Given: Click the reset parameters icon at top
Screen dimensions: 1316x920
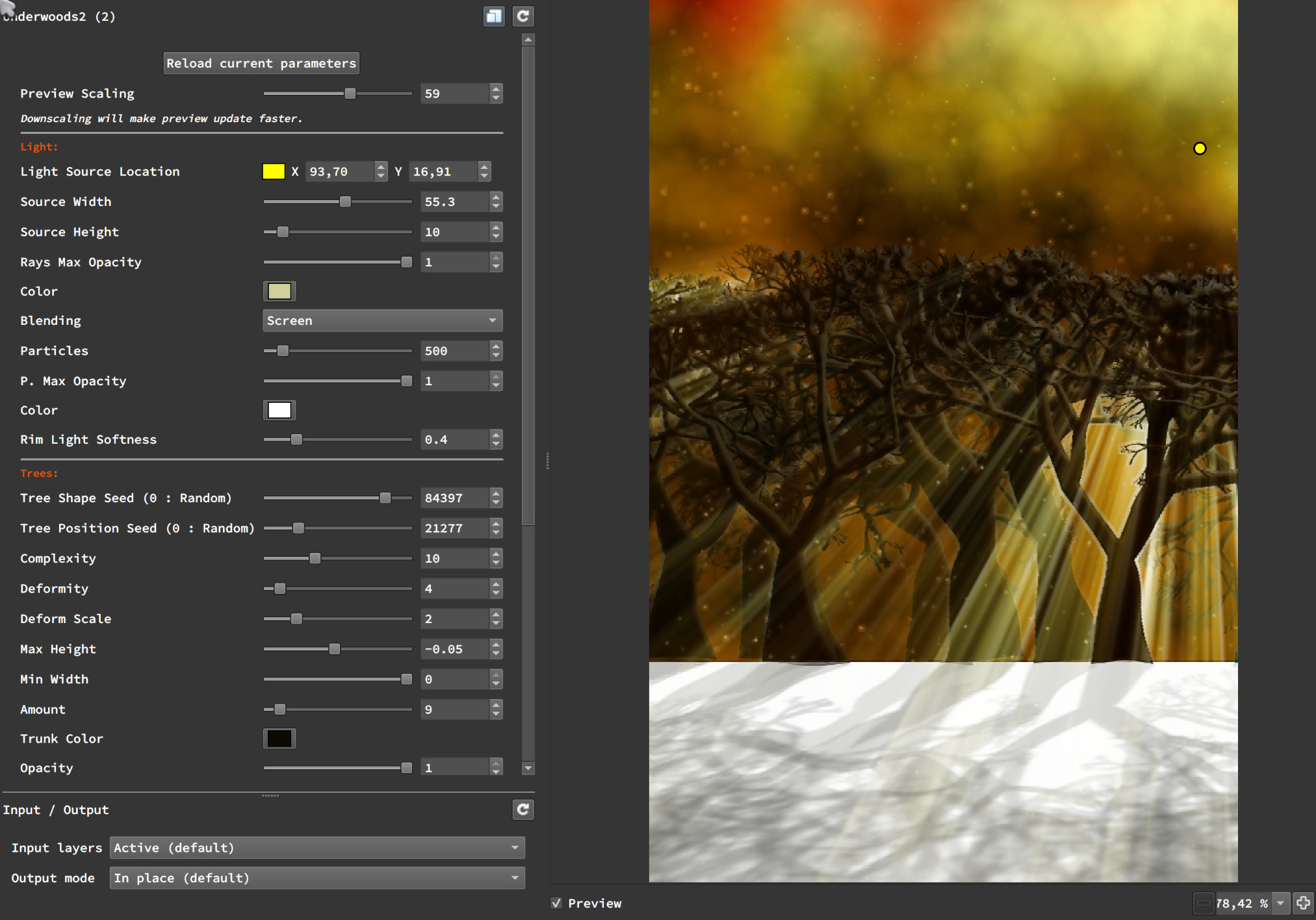Looking at the screenshot, I should pos(523,16).
